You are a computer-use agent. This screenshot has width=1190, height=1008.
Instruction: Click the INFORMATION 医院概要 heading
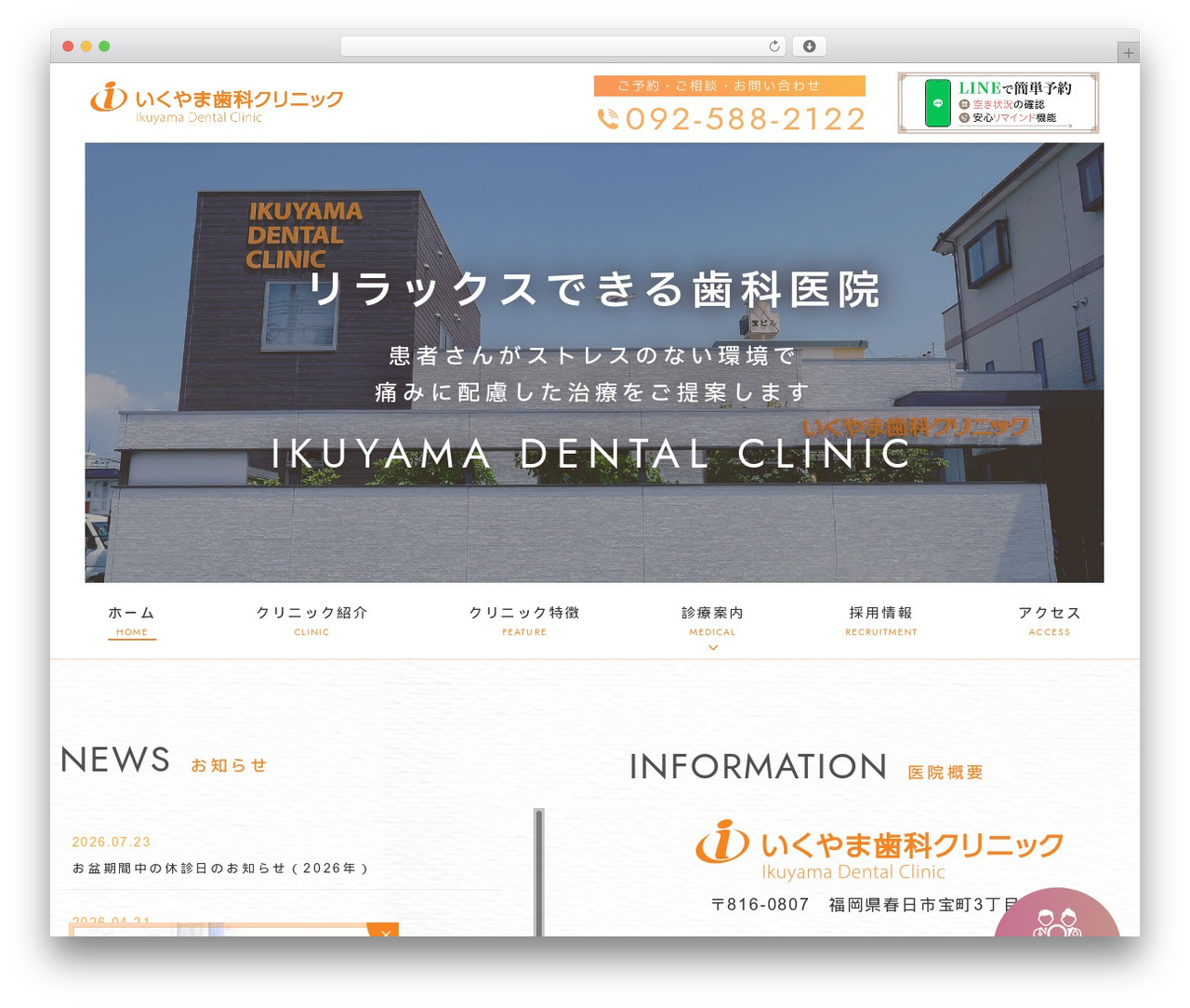[806, 767]
